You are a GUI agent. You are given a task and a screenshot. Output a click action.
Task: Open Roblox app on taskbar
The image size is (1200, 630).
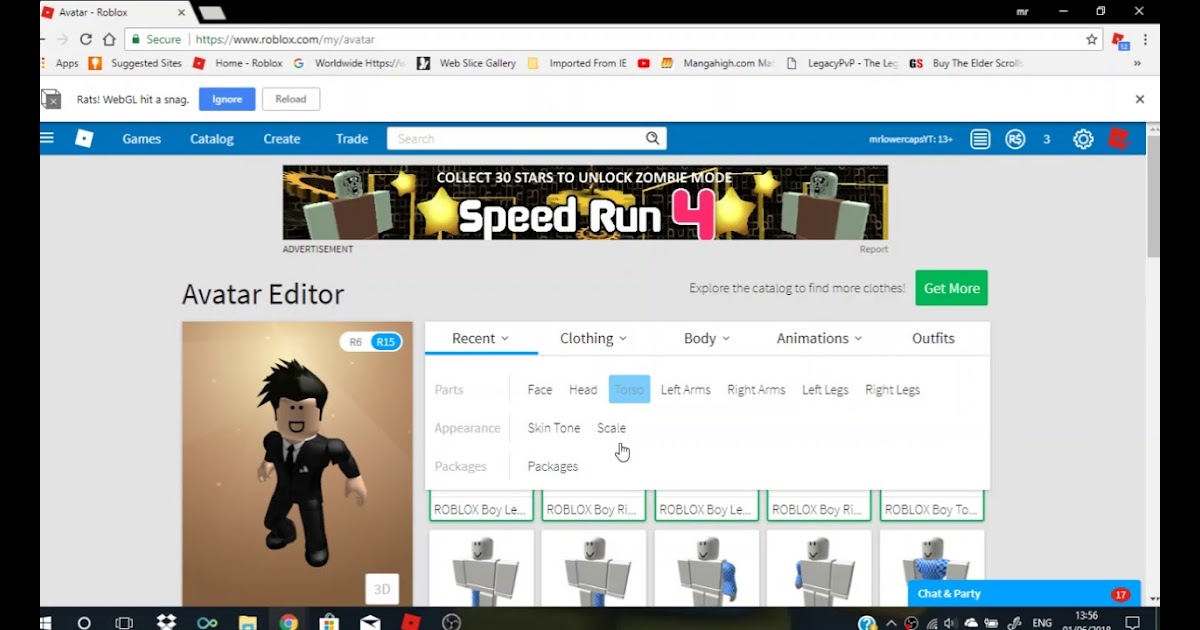pyautogui.click(x=410, y=622)
